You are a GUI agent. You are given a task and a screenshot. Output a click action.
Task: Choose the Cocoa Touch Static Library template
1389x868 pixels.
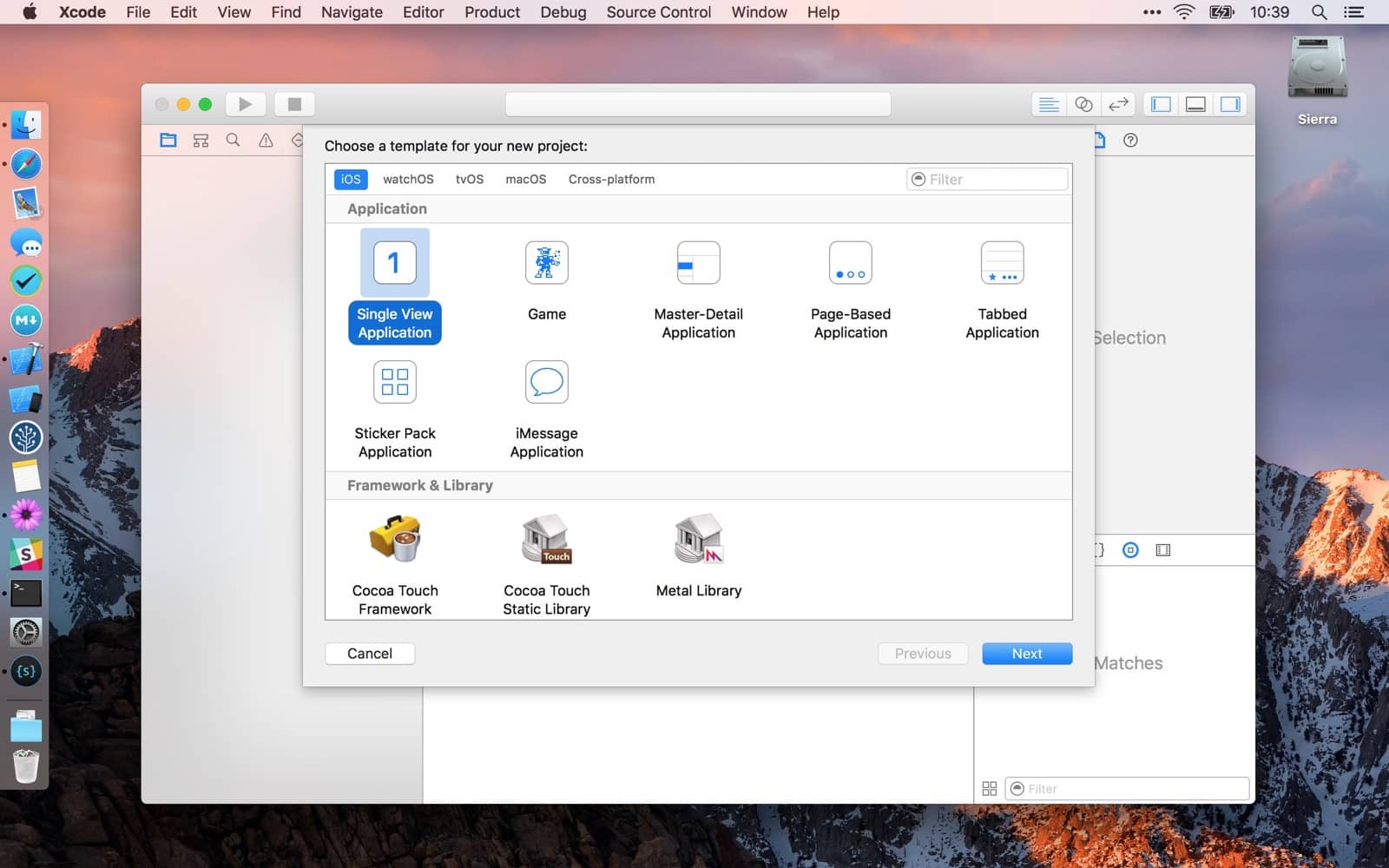click(x=546, y=540)
